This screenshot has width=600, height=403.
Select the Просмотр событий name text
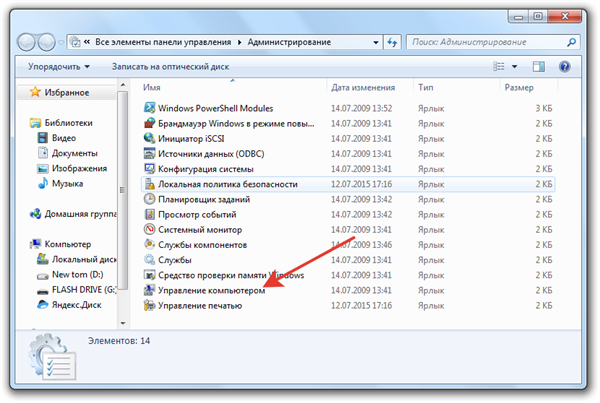197,214
